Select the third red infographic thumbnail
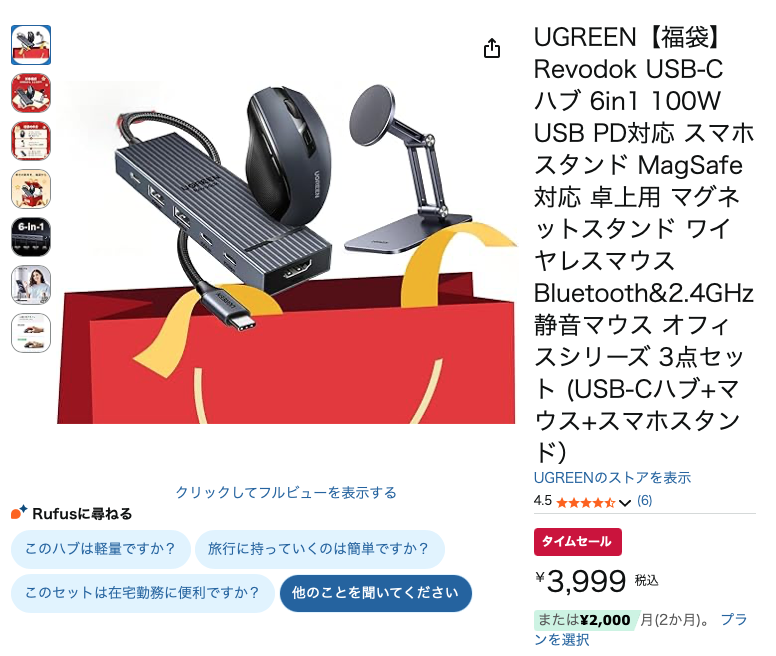776x656 pixels. 31,141
